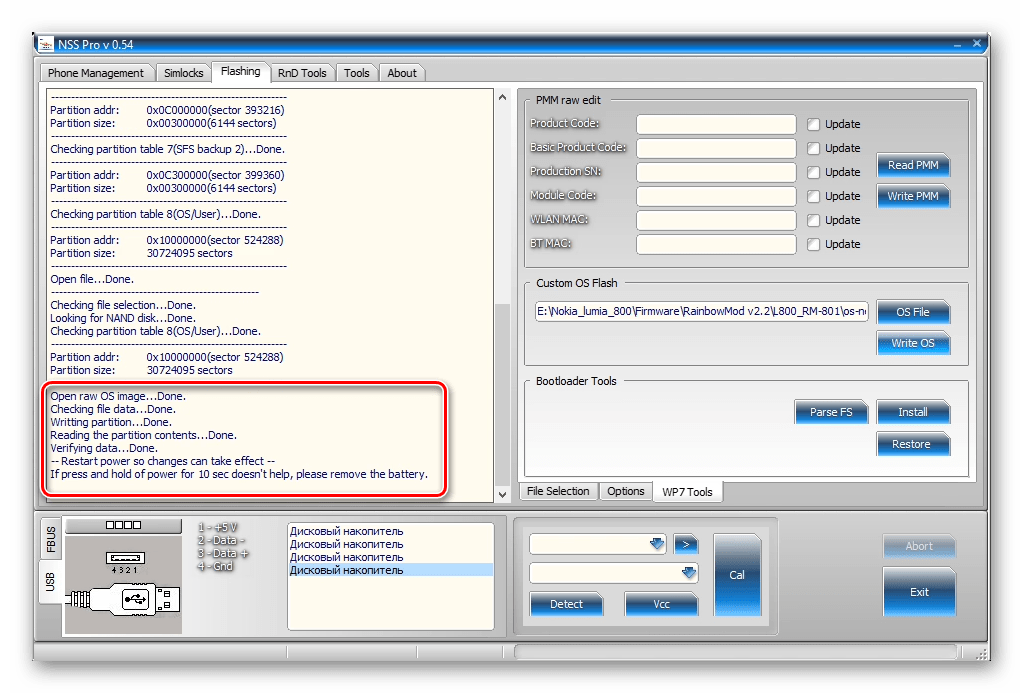Check the Update box for WLAN MAC
This screenshot has height=693, width=1023.
pos(813,221)
